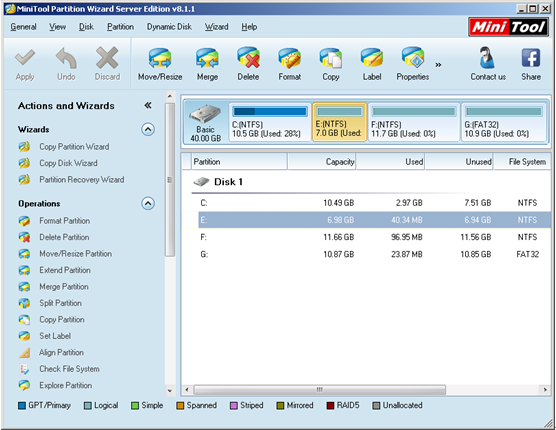Click the Contact us icon
Viewport: 556px width, 430px height.
click(x=488, y=57)
